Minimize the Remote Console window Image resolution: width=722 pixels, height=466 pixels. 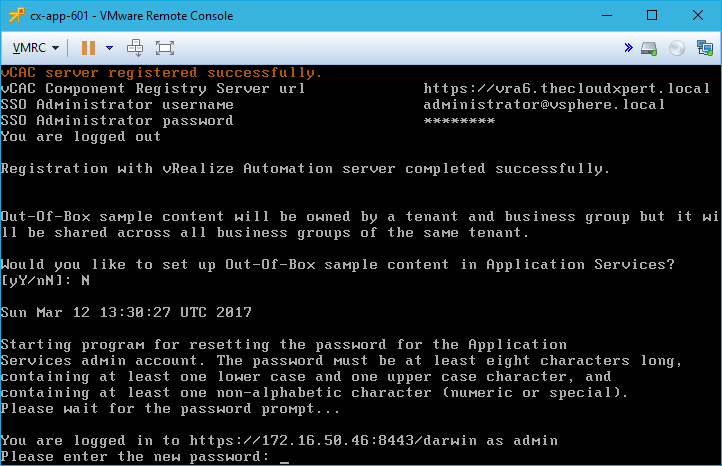coord(607,15)
